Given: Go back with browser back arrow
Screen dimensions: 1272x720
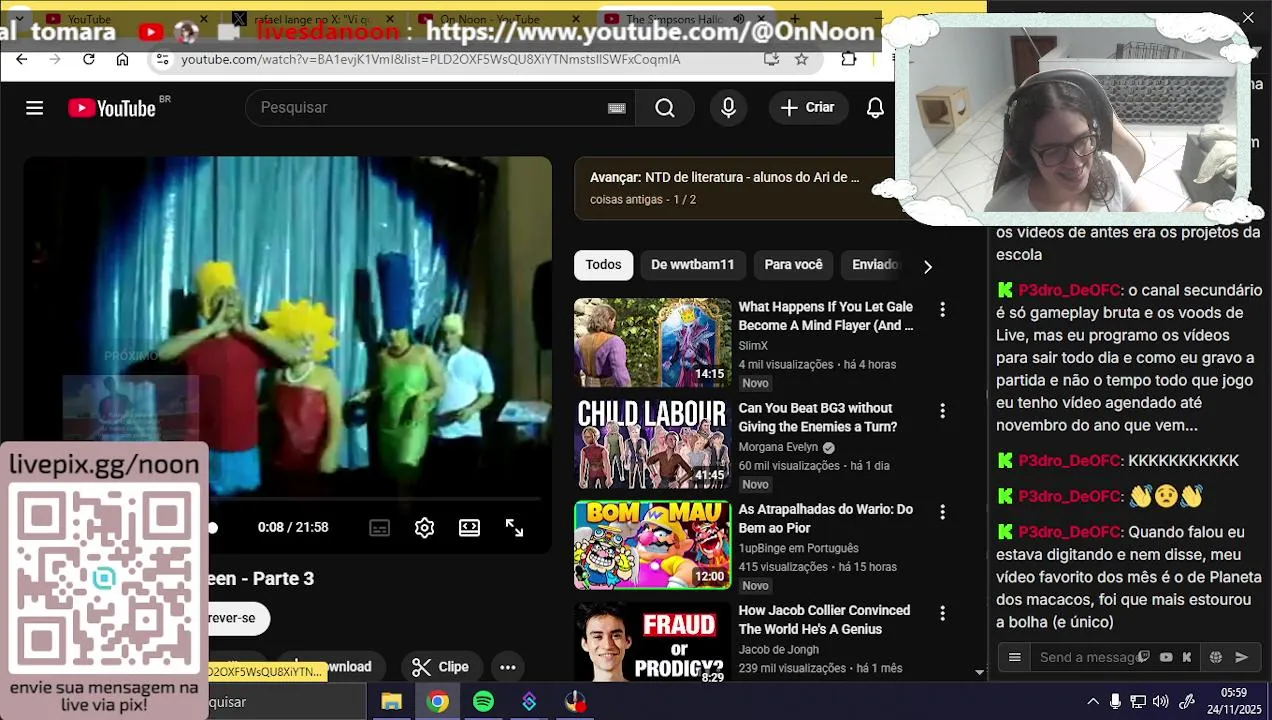Looking at the screenshot, I should [x=22, y=59].
